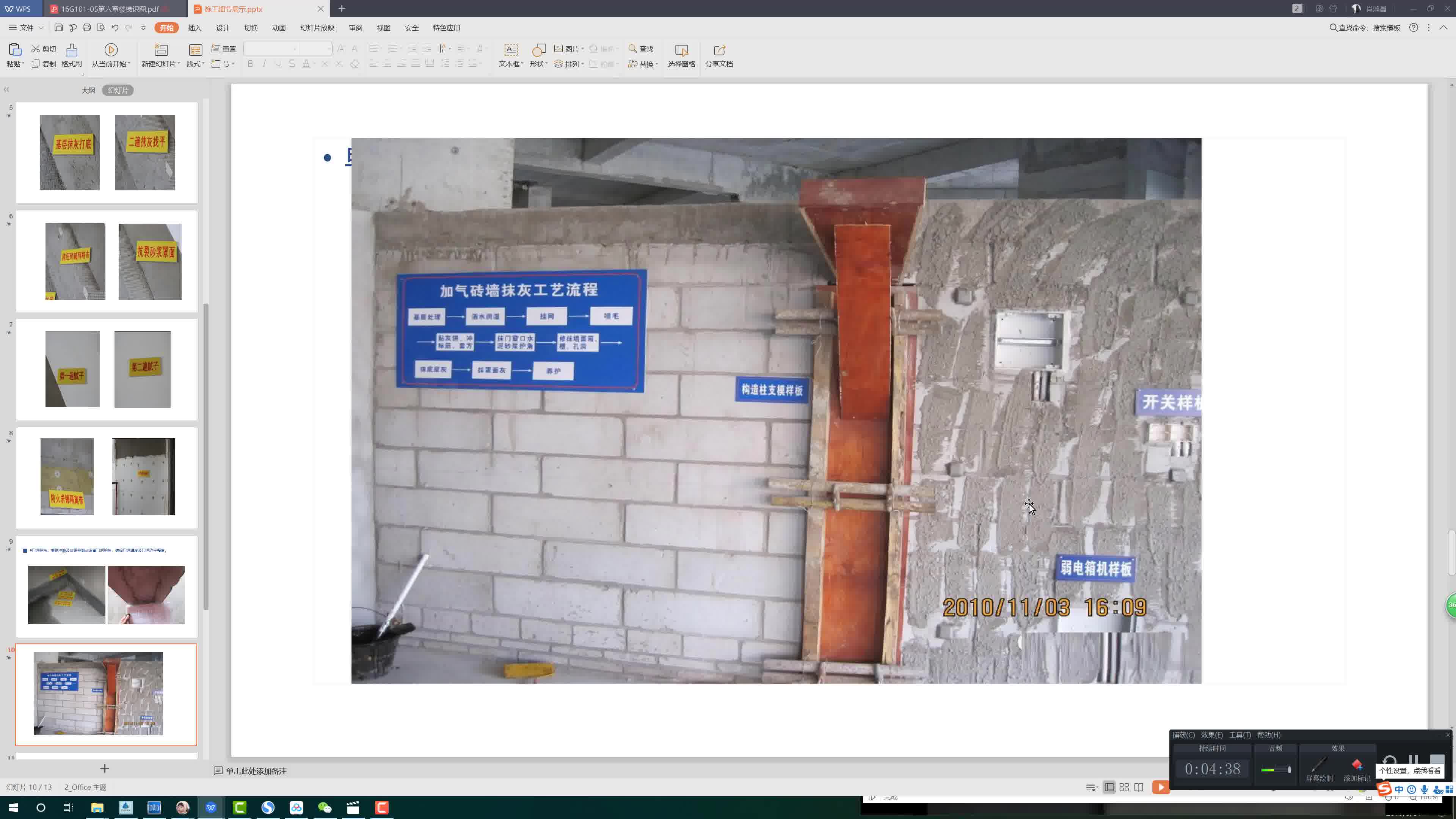Click the format painter 格式刷 icon
The height and width of the screenshot is (819, 1456).
[71, 50]
